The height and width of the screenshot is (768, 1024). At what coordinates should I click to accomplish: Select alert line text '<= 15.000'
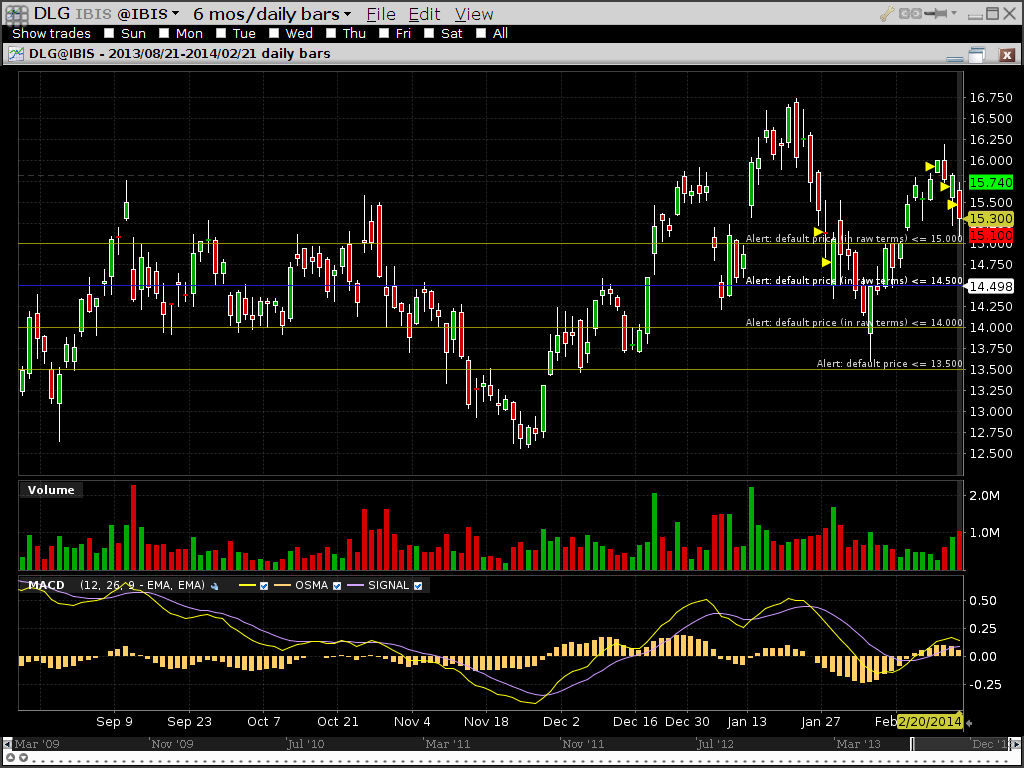pyautogui.click(x=937, y=239)
